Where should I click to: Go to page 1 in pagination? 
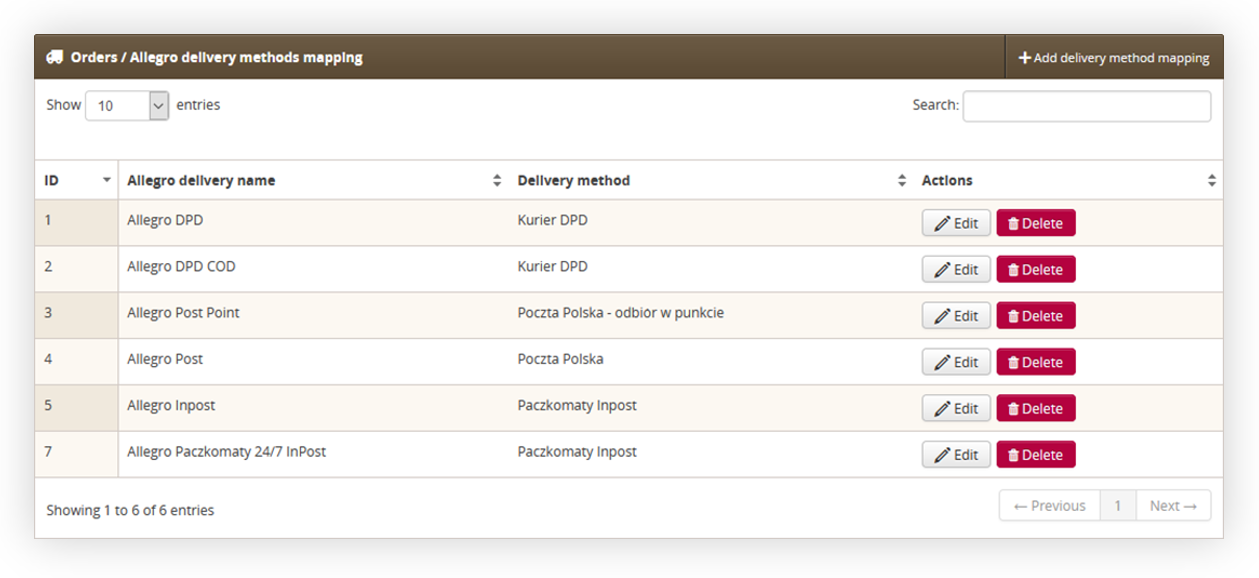[x=1118, y=506]
